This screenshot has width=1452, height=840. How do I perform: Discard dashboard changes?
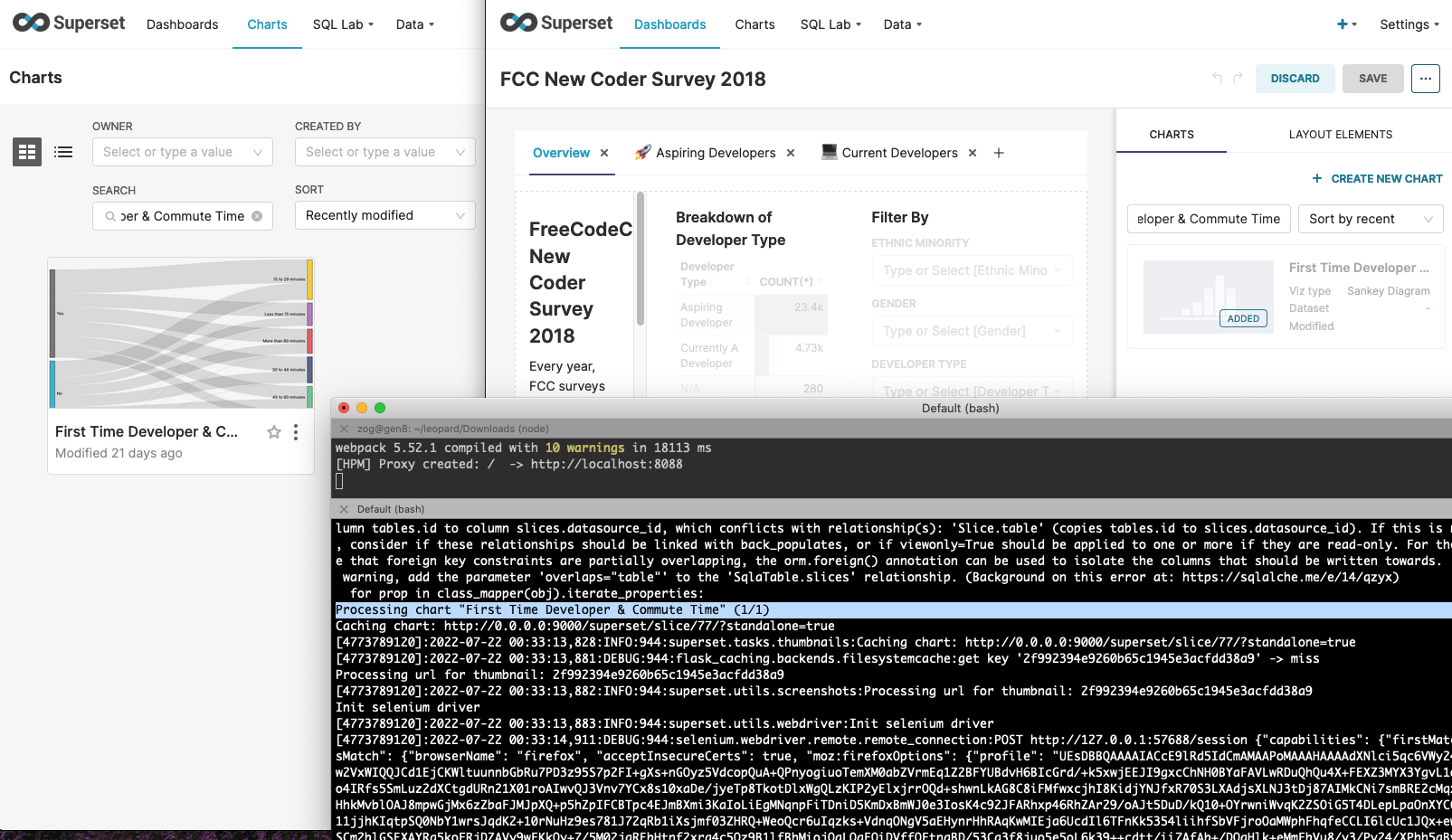pyautogui.click(x=1295, y=79)
